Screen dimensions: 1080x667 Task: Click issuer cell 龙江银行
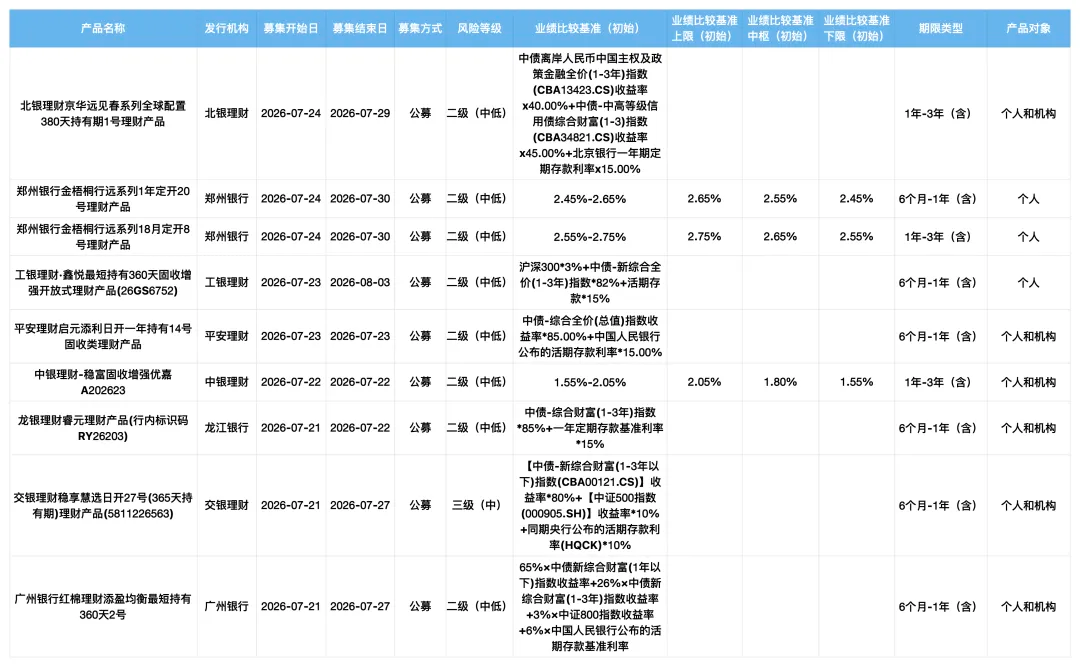[227, 428]
